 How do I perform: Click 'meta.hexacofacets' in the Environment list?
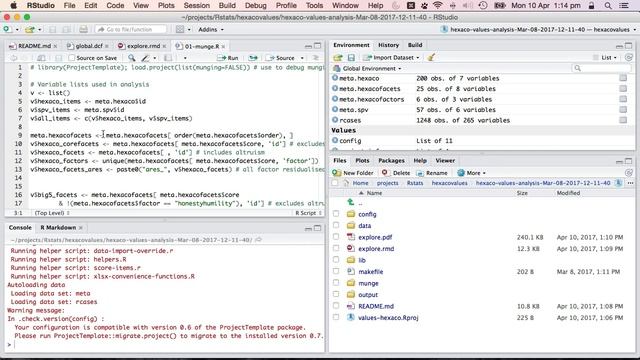[x=369, y=89]
